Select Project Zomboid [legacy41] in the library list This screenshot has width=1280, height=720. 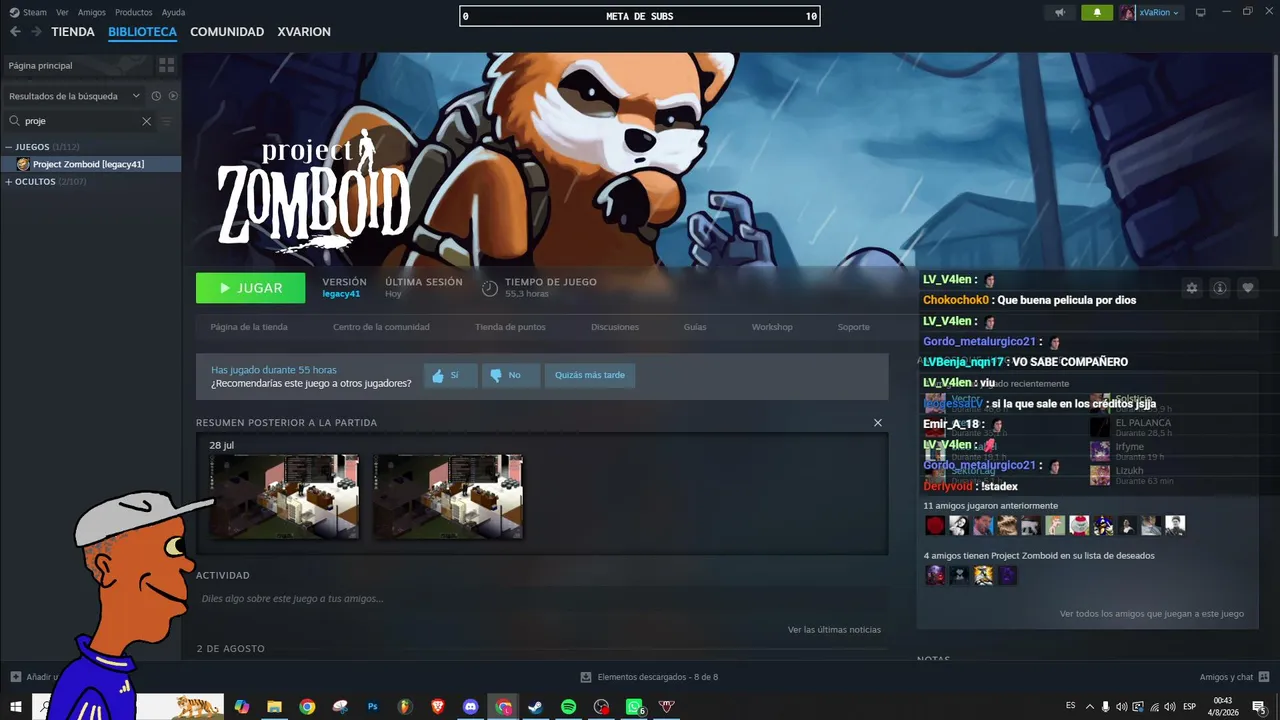91,164
